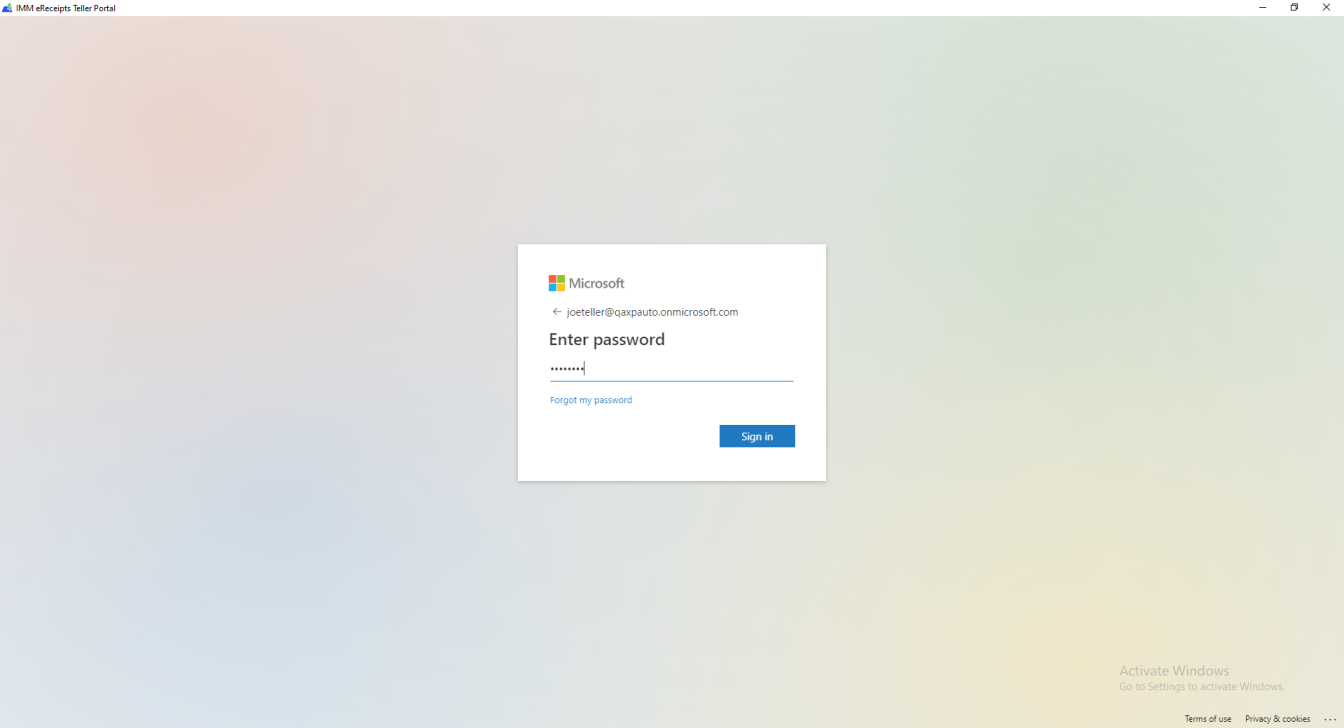Image resolution: width=1344 pixels, height=728 pixels.
Task: Click the joeteller@qaxpauto.onmicrosoft.com account text
Action: click(x=652, y=312)
